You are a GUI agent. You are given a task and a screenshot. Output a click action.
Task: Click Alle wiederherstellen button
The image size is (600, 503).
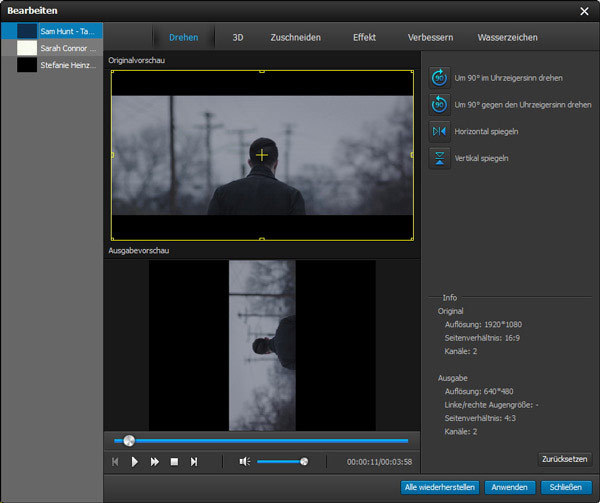(440, 487)
